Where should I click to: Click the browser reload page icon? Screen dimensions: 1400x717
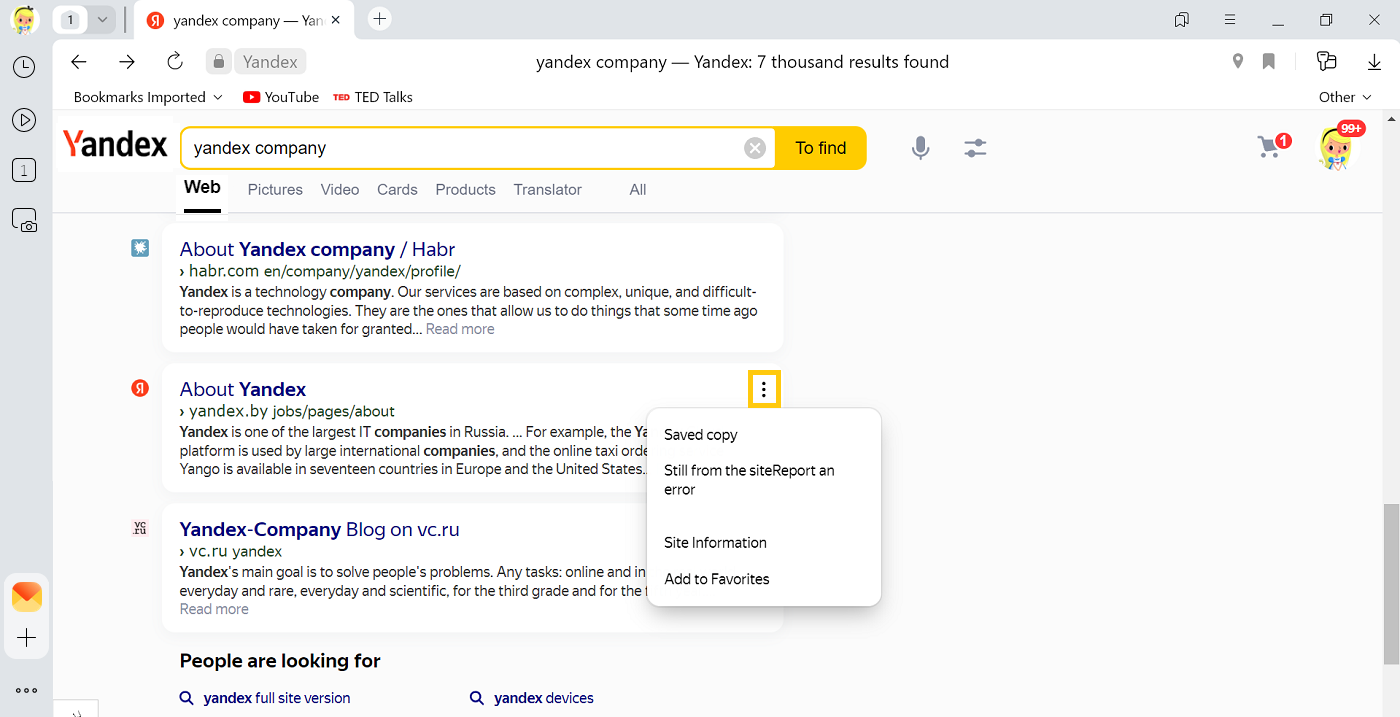(x=175, y=62)
